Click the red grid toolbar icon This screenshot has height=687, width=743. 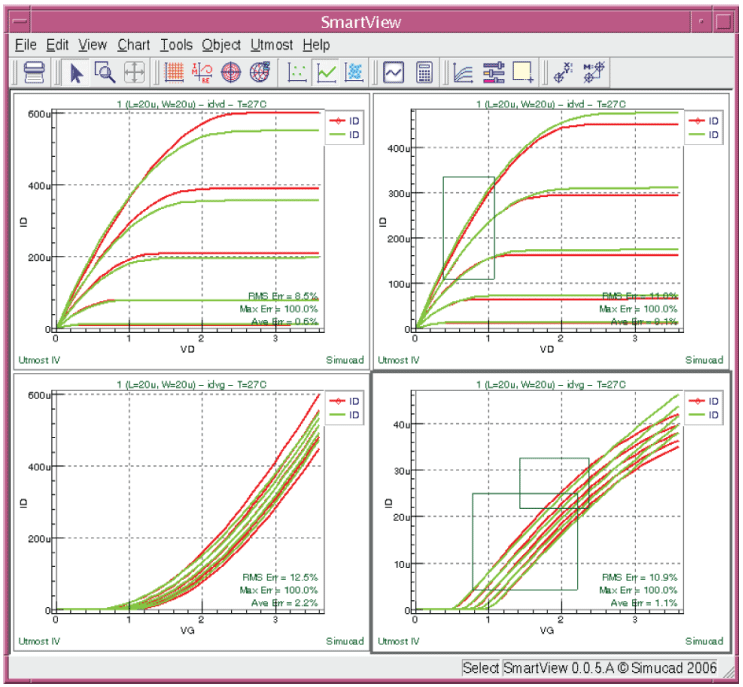pyautogui.click(x=174, y=72)
